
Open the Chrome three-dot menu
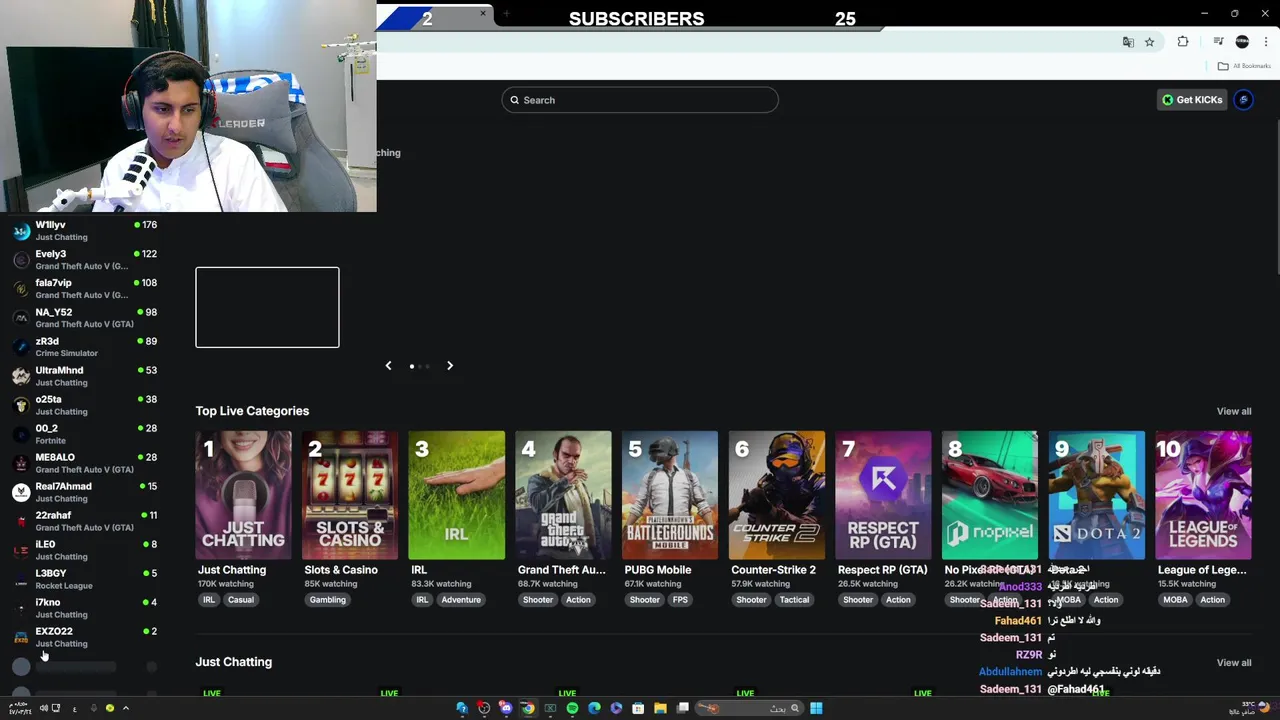[x=1266, y=42]
